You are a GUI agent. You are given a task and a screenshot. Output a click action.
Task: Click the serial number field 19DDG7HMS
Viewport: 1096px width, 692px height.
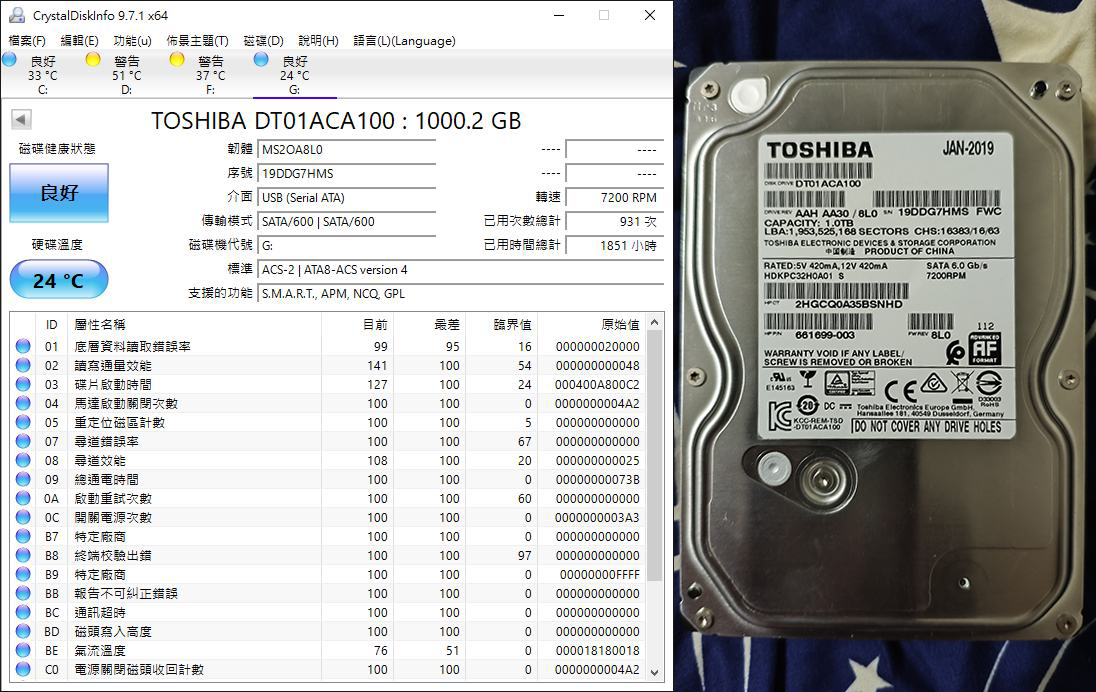[347, 173]
